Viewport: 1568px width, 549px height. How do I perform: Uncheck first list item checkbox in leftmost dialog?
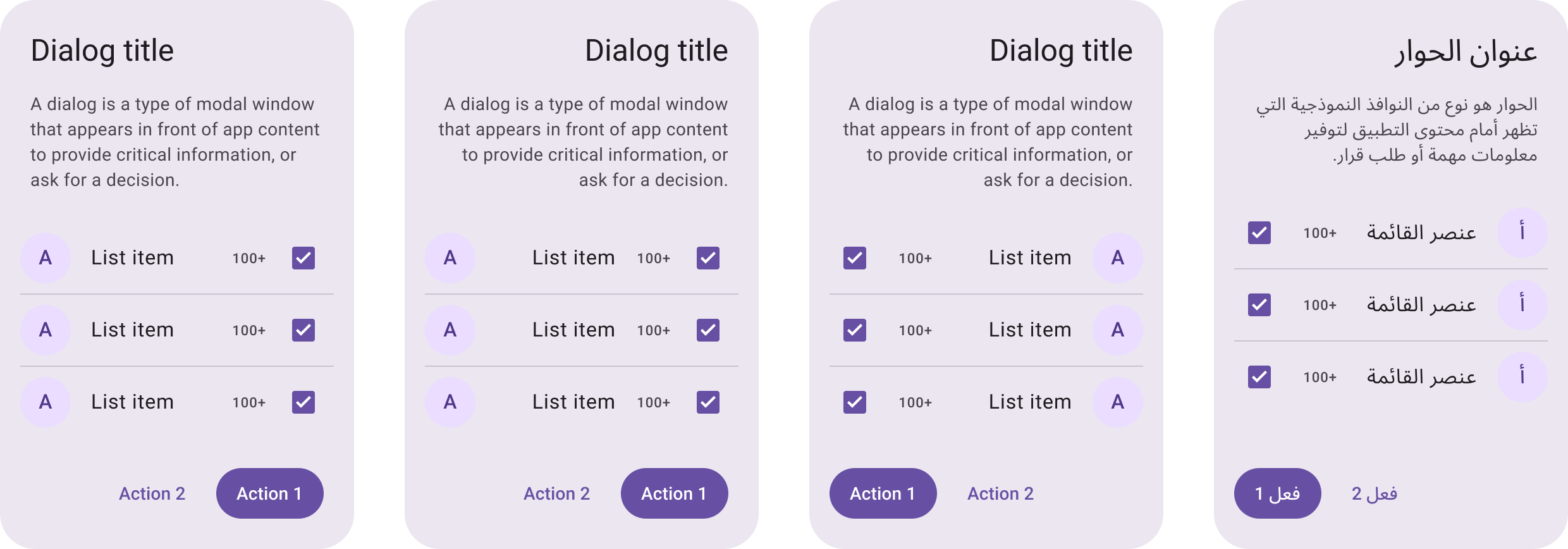tap(303, 258)
